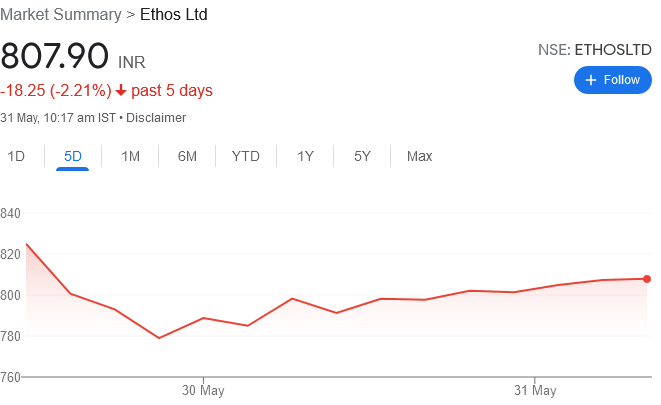Show the Max range tab
Image resolution: width=661 pixels, height=405 pixels.
[x=419, y=156]
